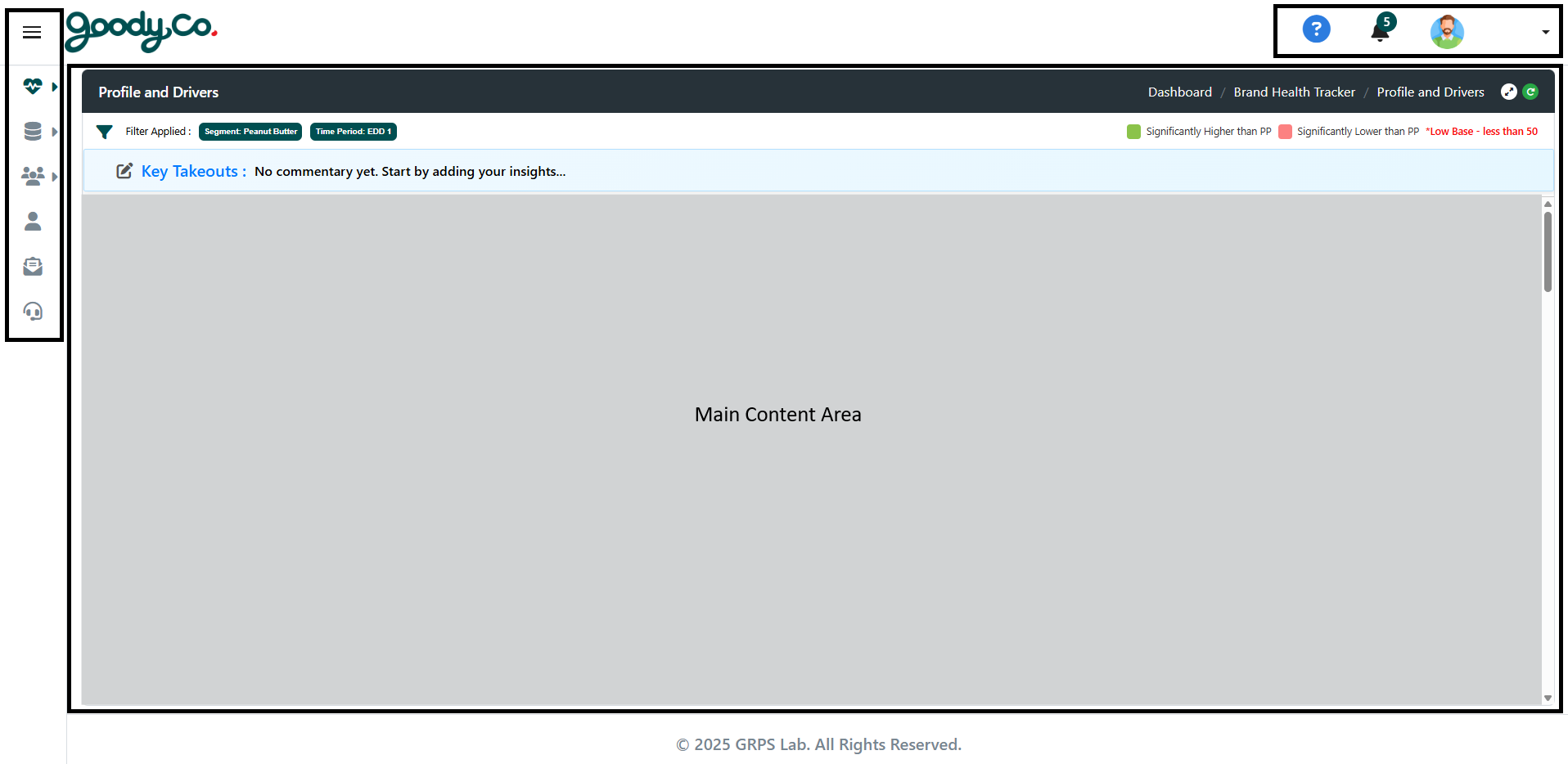Select the single user sidebar icon
The image size is (1568, 764).
click(x=33, y=222)
